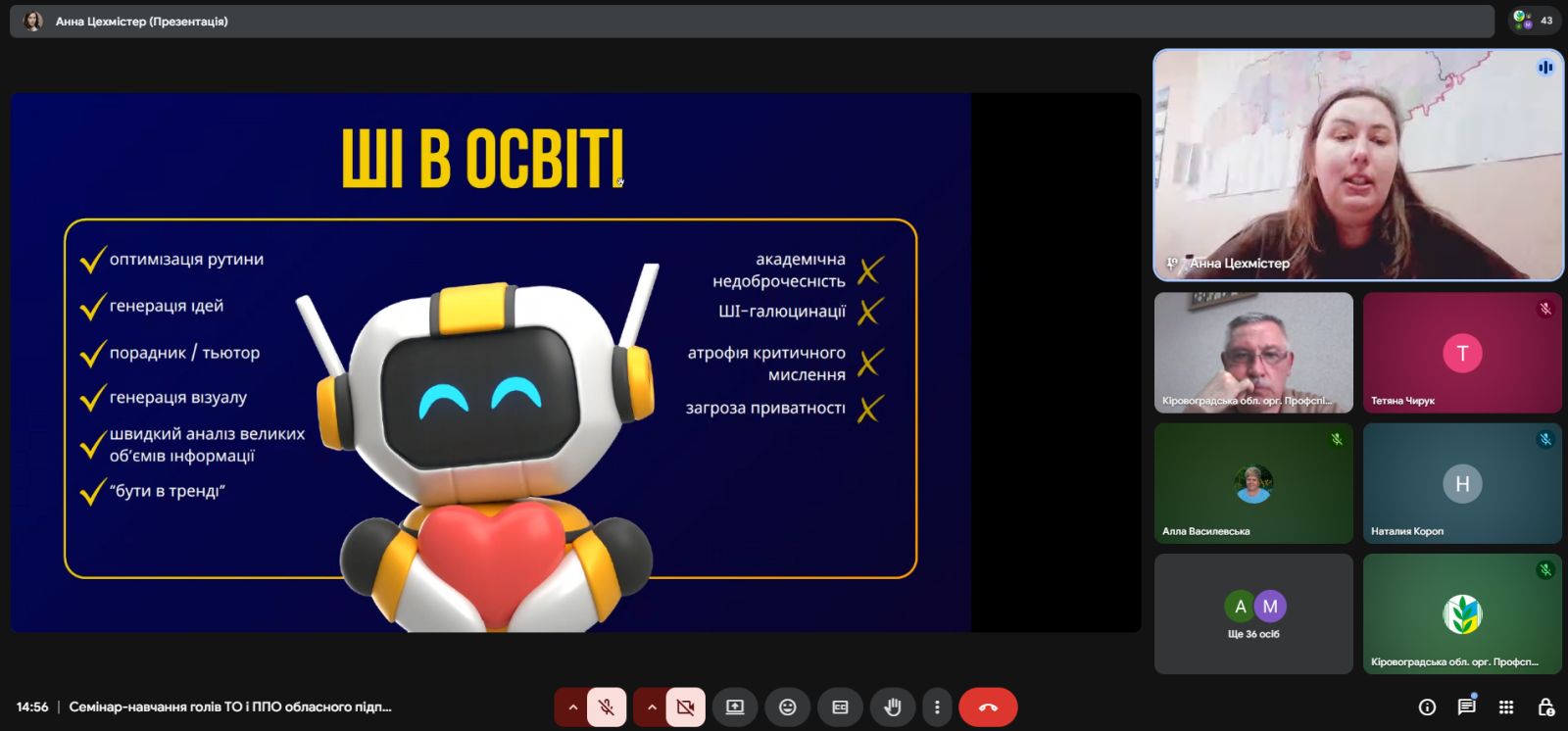Select Тетяна Чирук participant tile
Image resolution: width=1568 pixels, height=731 pixels.
1462,353
